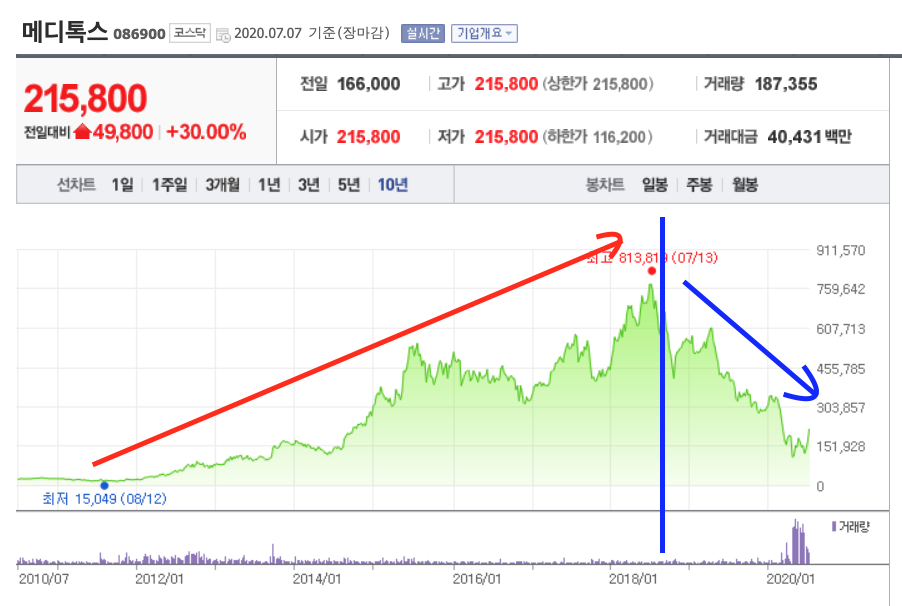Click the current price 215,800

coord(85,98)
